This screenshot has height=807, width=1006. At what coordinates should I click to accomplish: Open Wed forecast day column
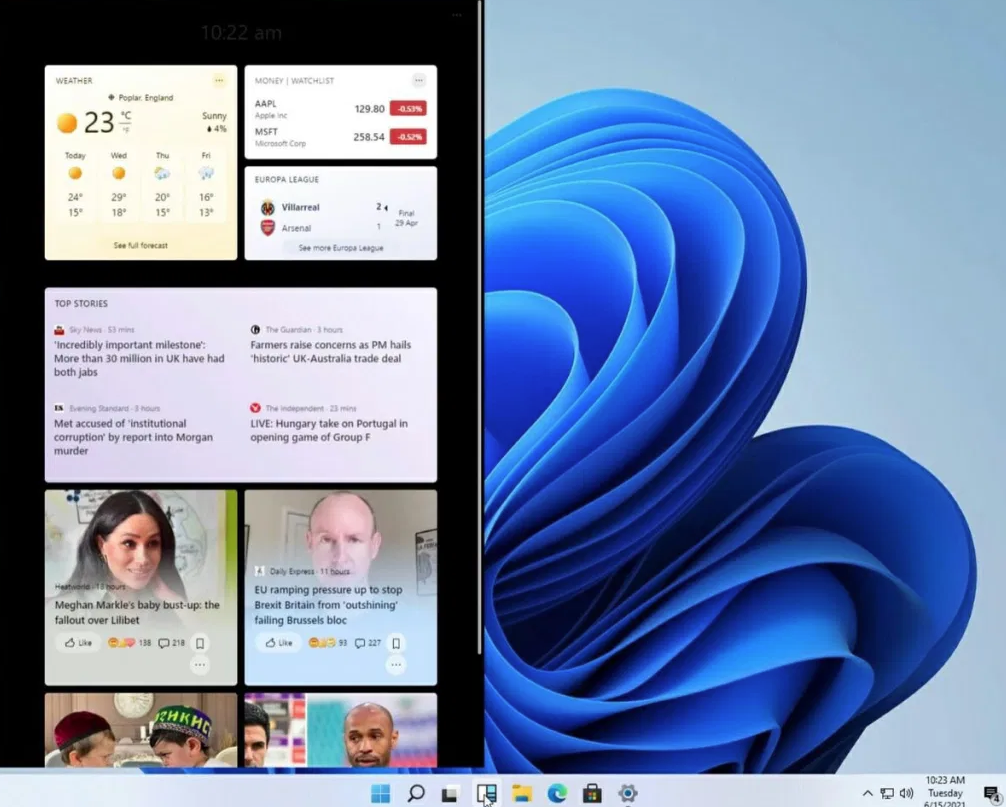point(119,185)
